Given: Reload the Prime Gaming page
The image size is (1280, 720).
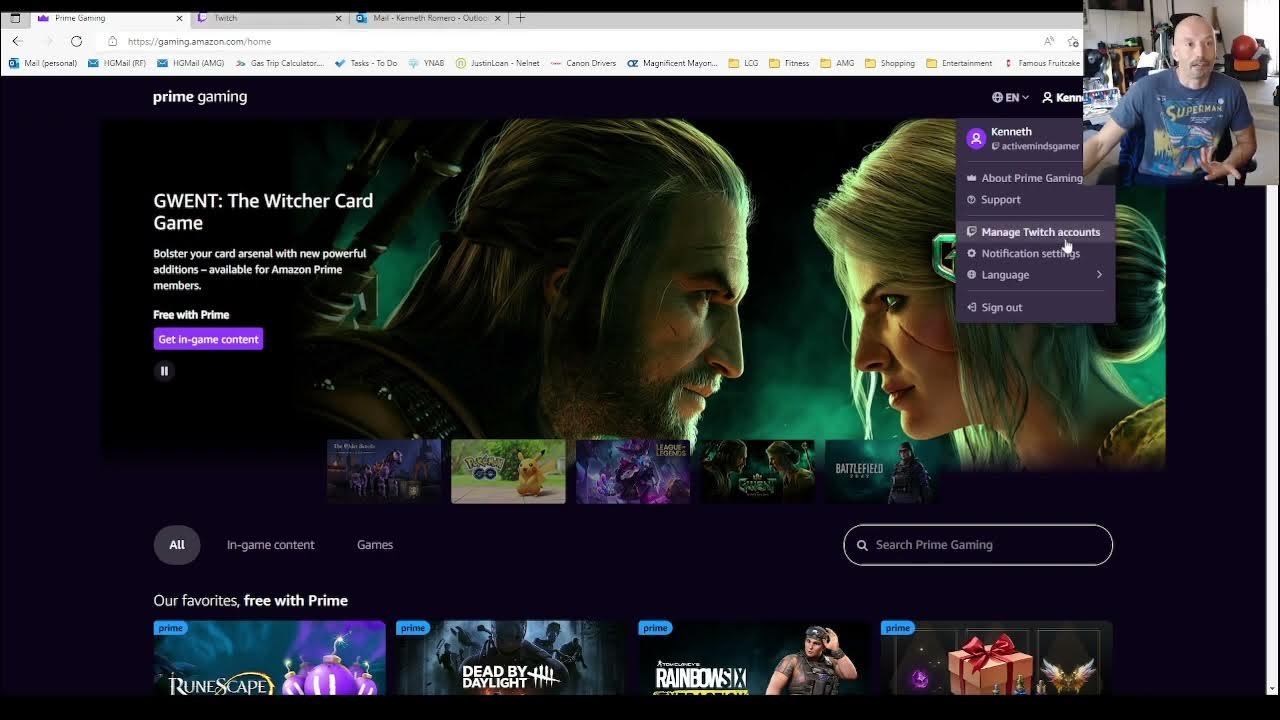Looking at the screenshot, I should [x=76, y=41].
